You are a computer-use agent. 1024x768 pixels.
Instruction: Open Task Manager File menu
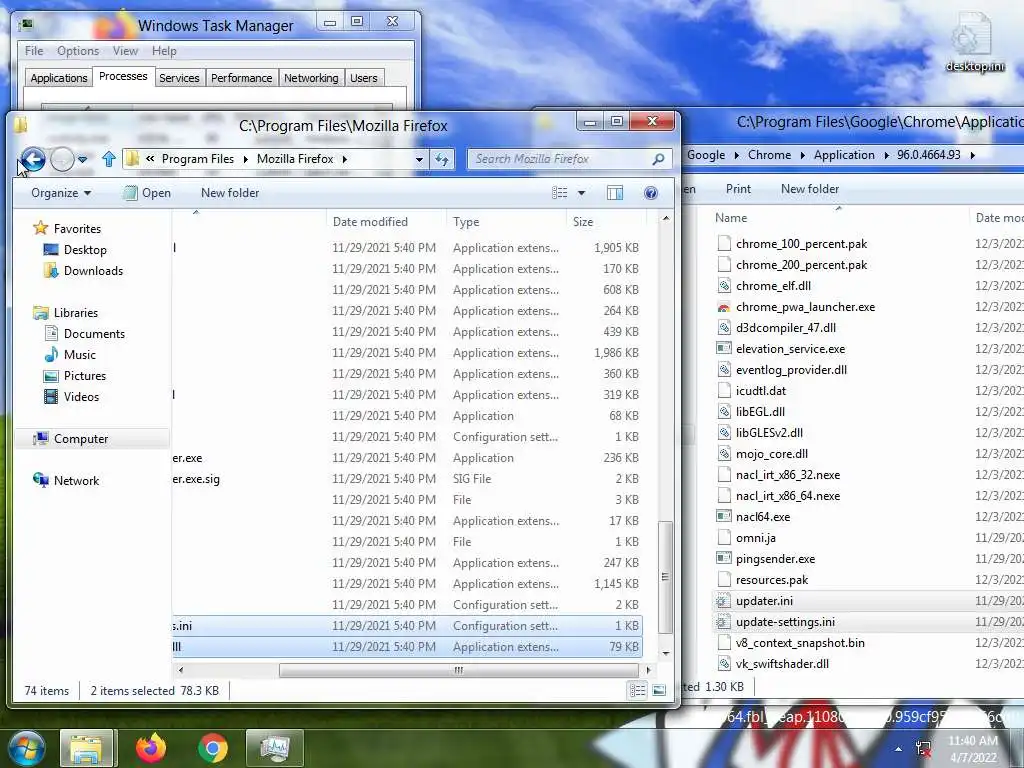click(34, 51)
